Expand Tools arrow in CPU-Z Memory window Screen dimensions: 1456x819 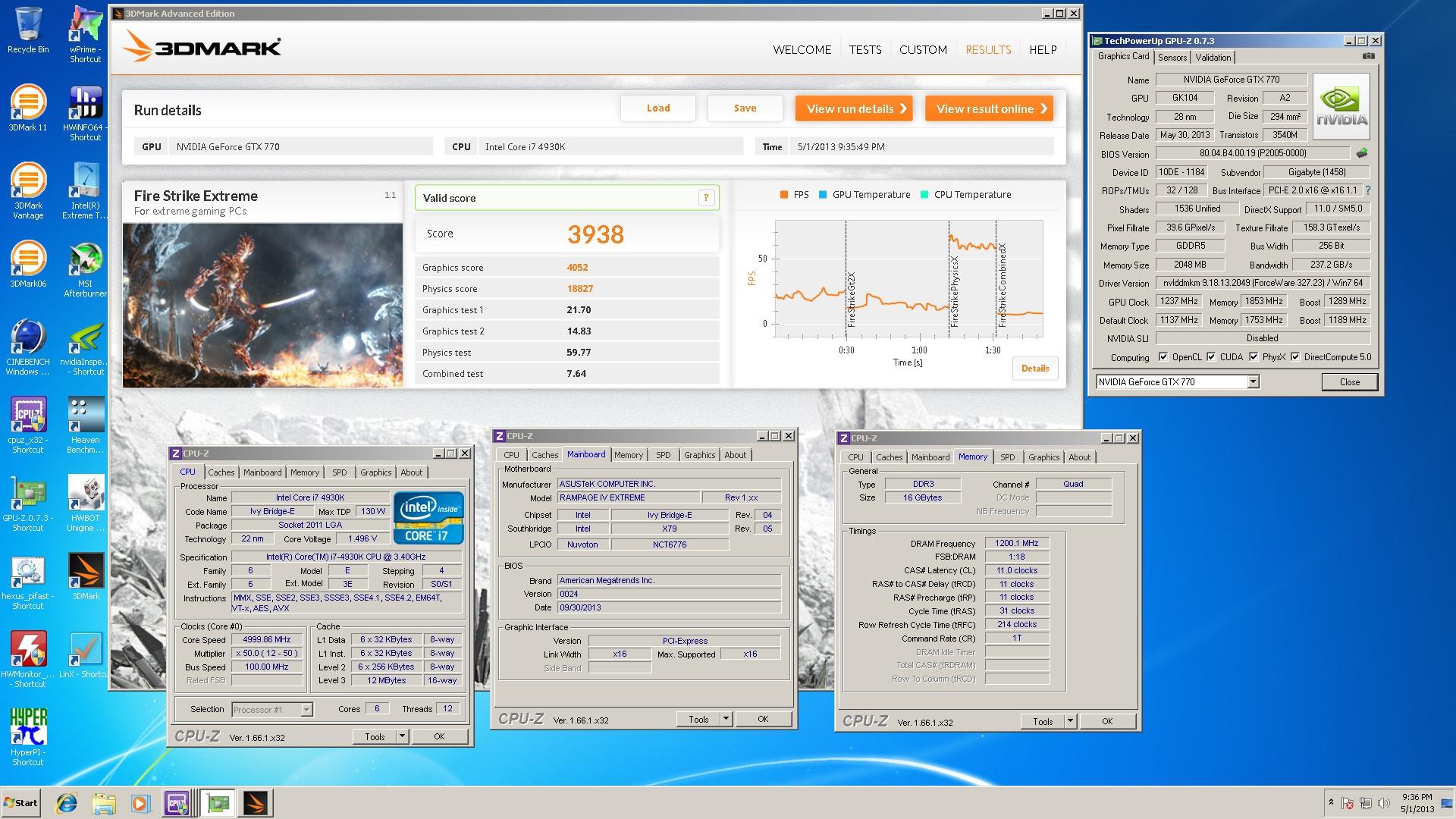point(1070,720)
